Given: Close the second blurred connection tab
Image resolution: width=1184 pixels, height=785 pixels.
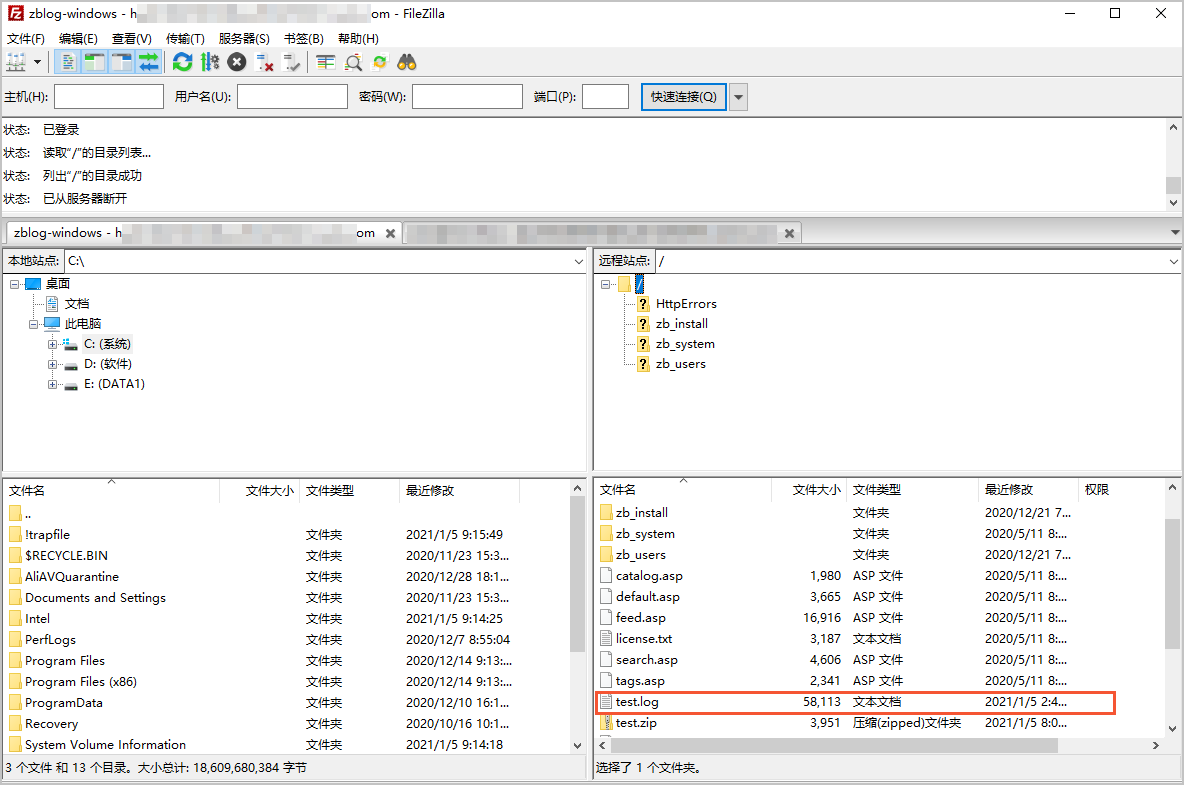Looking at the screenshot, I should [789, 233].
